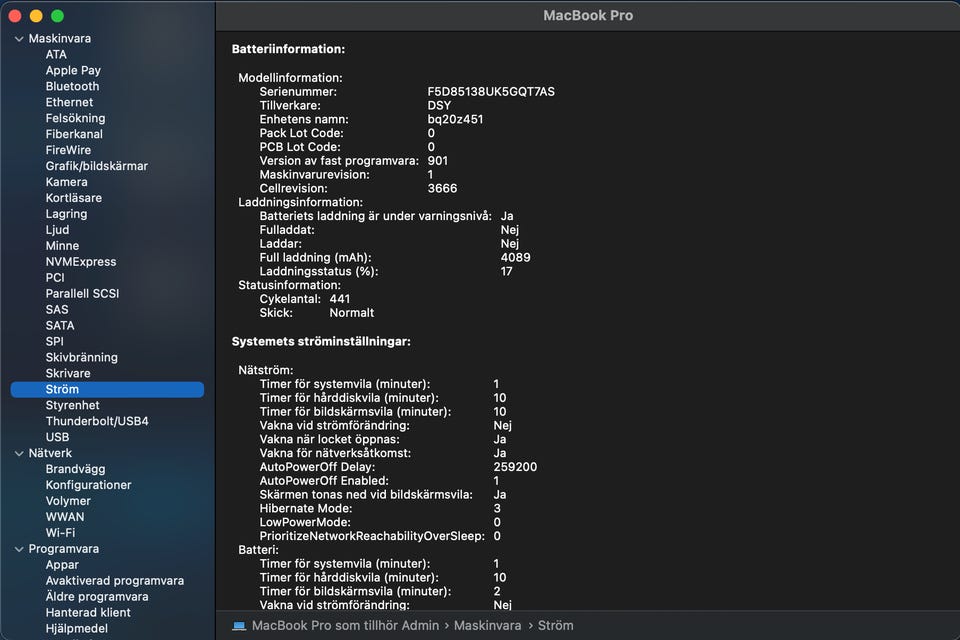Open Parallell SCSI entry
The height and width of the screenshot is (640, 960).
pos(82,293)
